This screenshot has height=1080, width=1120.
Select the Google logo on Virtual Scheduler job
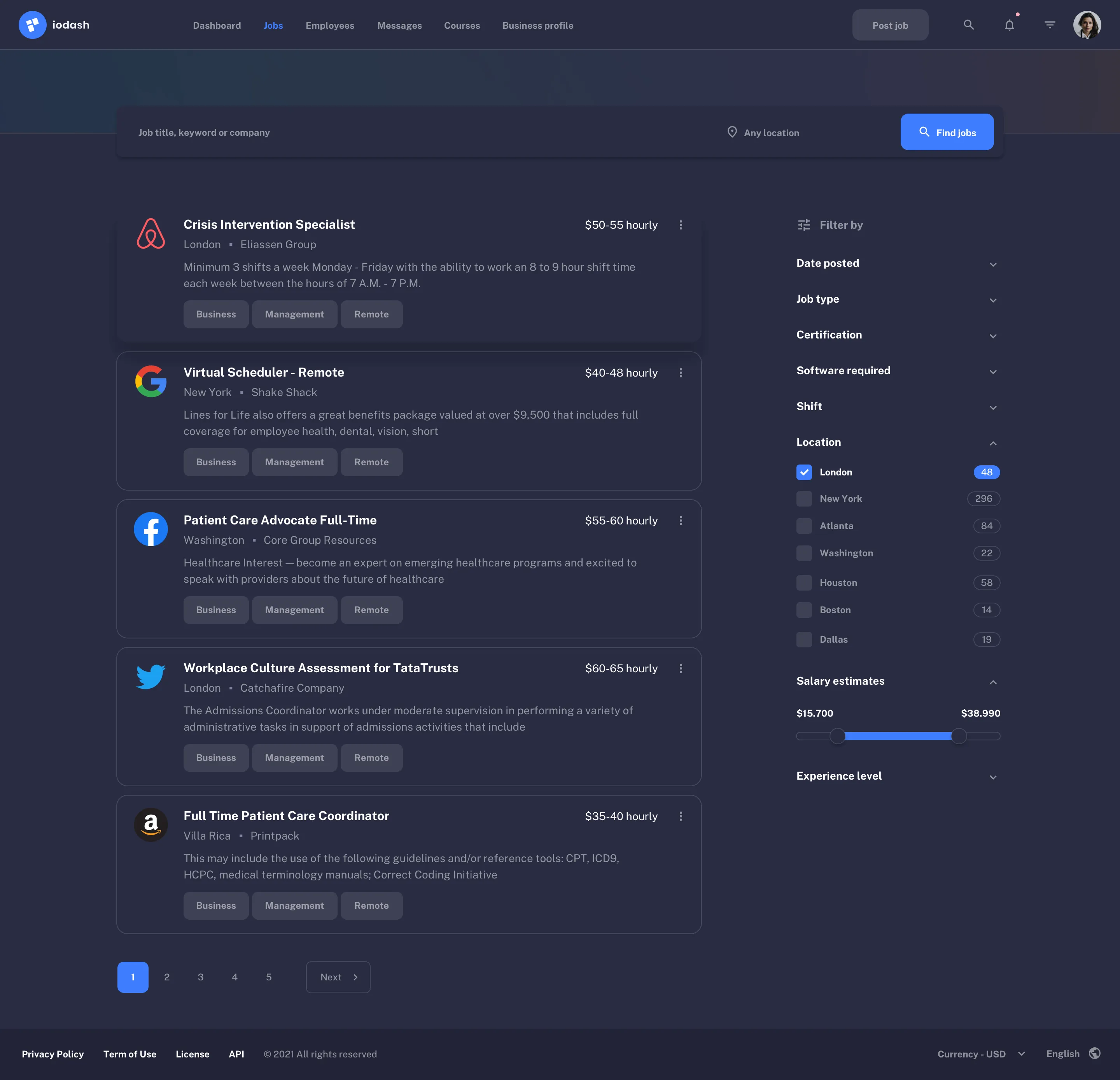click(151, 381)
